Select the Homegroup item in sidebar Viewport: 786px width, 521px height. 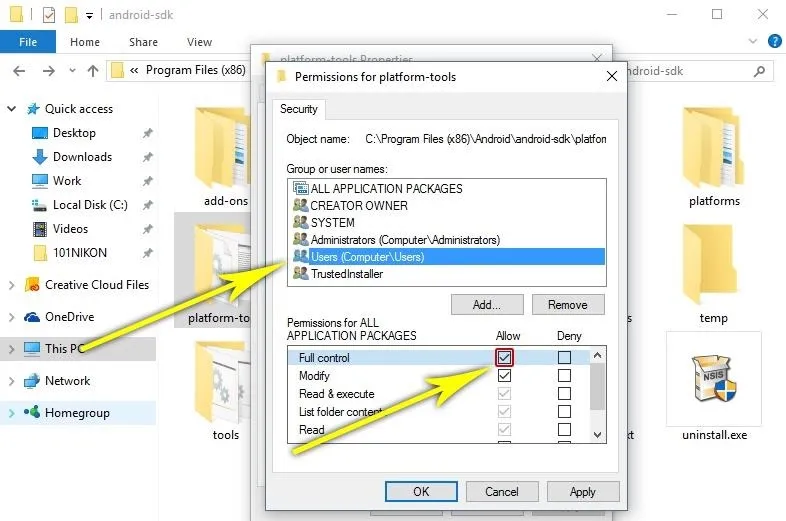coord(77,413)
